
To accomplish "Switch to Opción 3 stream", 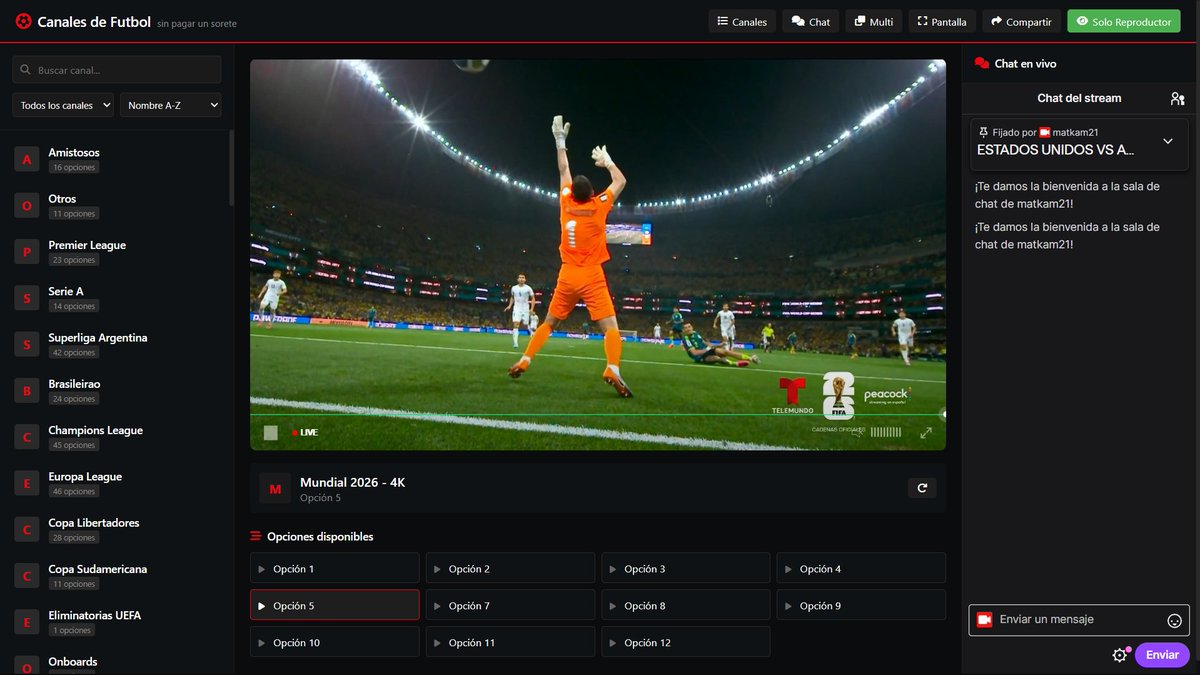I will pos(686,568).
